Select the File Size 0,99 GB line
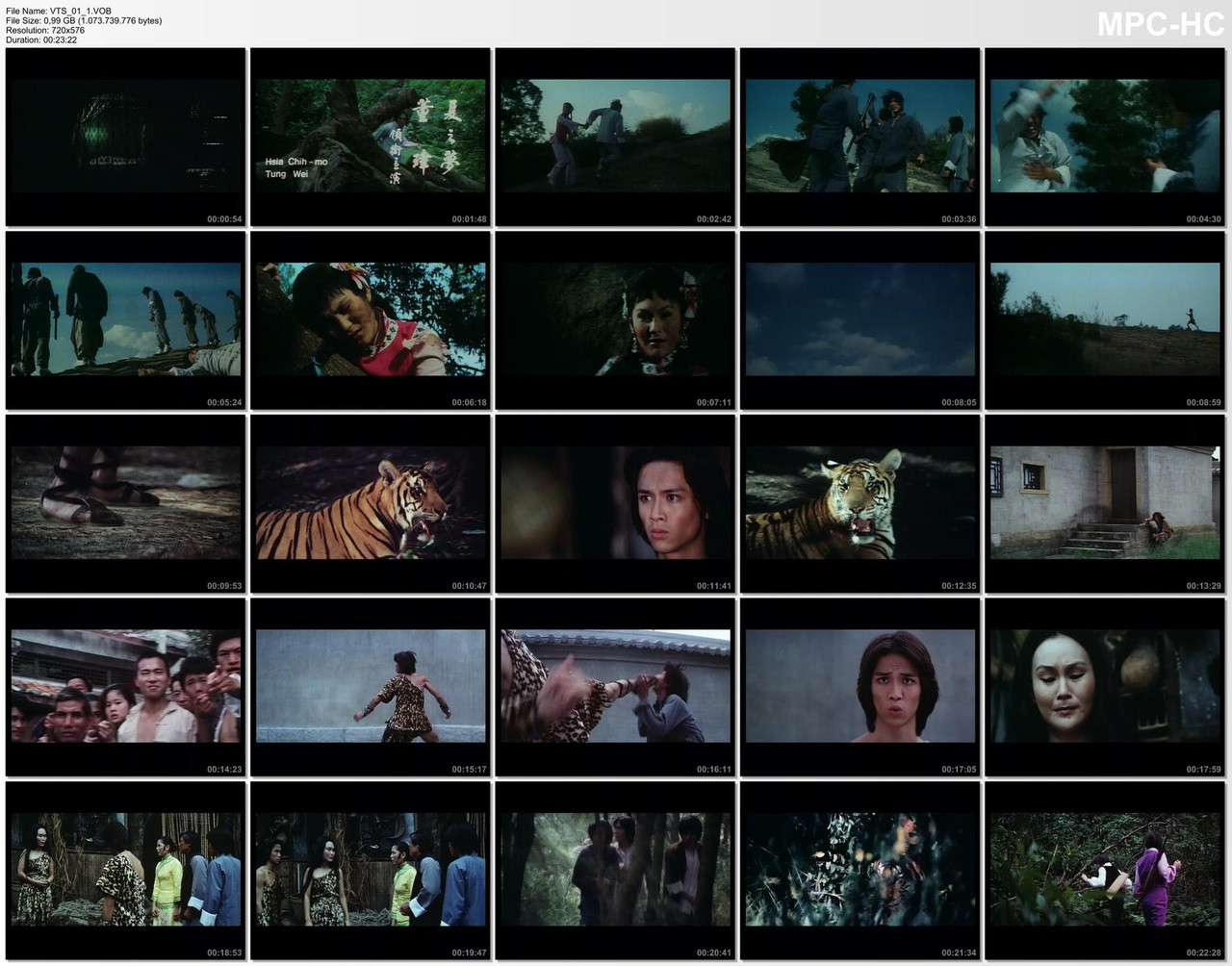 click(x=84, y=20)
